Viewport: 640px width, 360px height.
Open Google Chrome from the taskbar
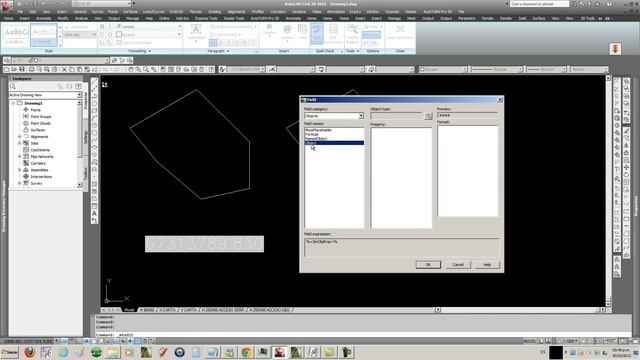pyautogui.click(x=246, y=352)
